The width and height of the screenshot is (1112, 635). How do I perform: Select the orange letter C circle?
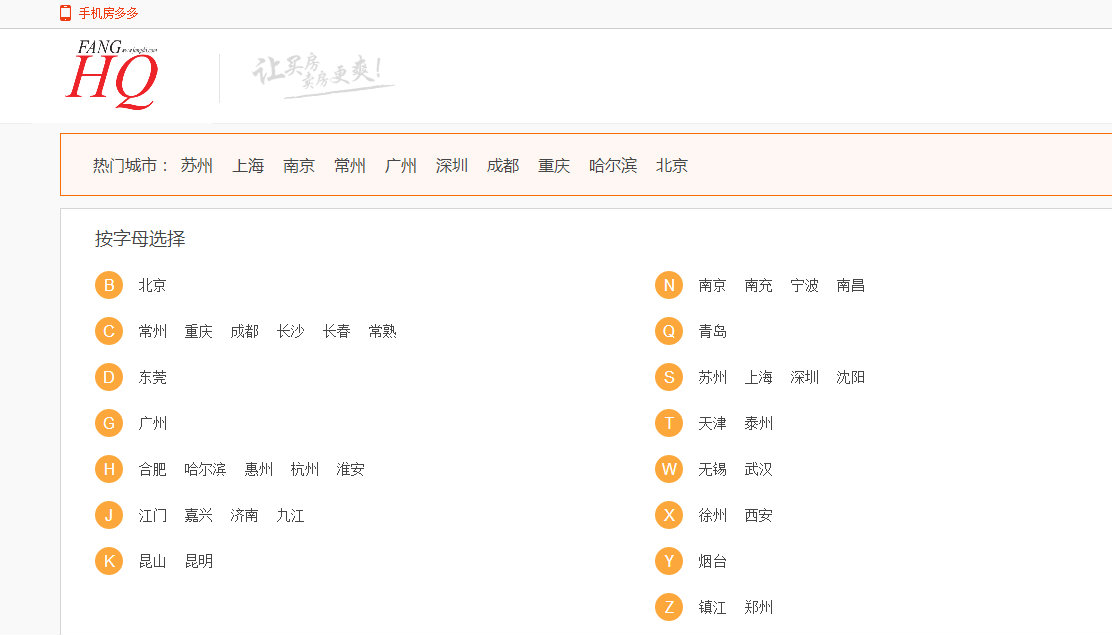pos(109,331)
